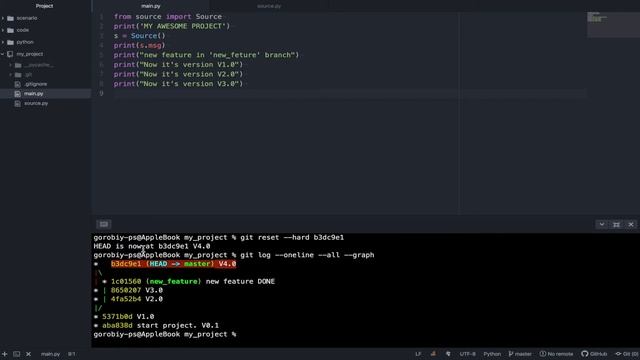Collapse the 'my_project' root chevron
The height and width of the screenshot is (360, 640).
[3, 54]
